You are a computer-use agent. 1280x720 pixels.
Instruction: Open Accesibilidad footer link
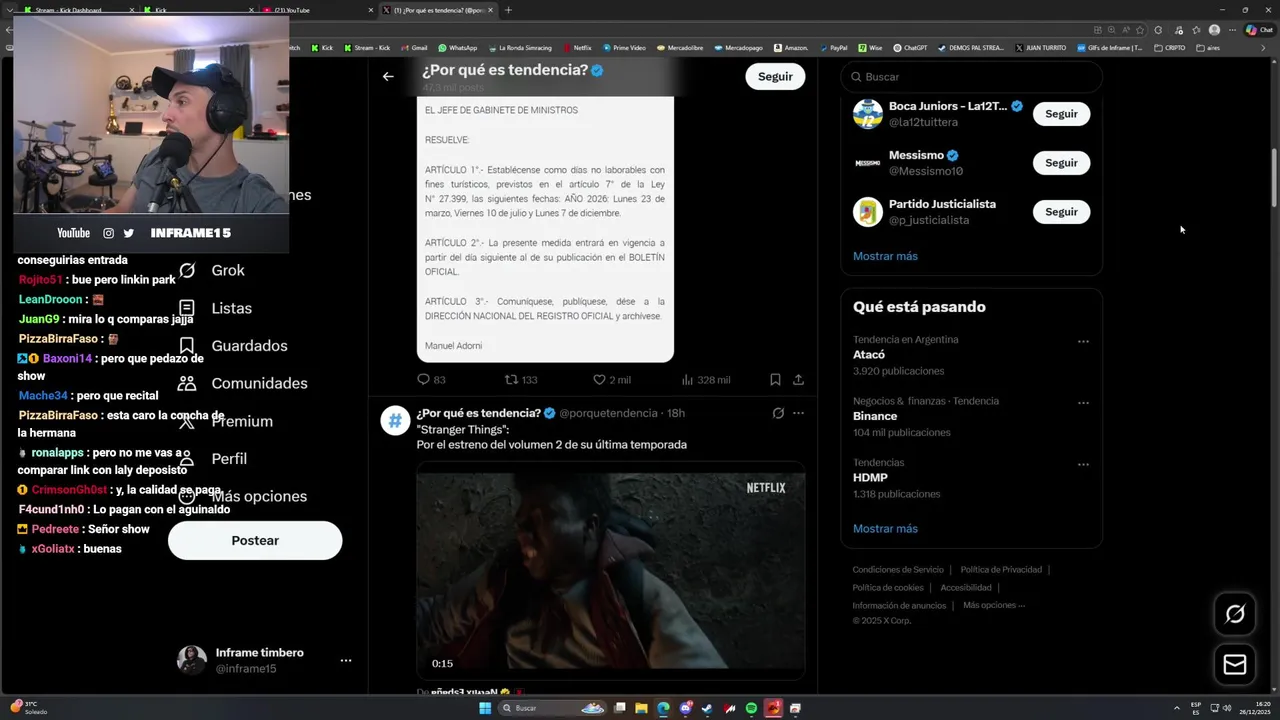click(x=966, y=588)
